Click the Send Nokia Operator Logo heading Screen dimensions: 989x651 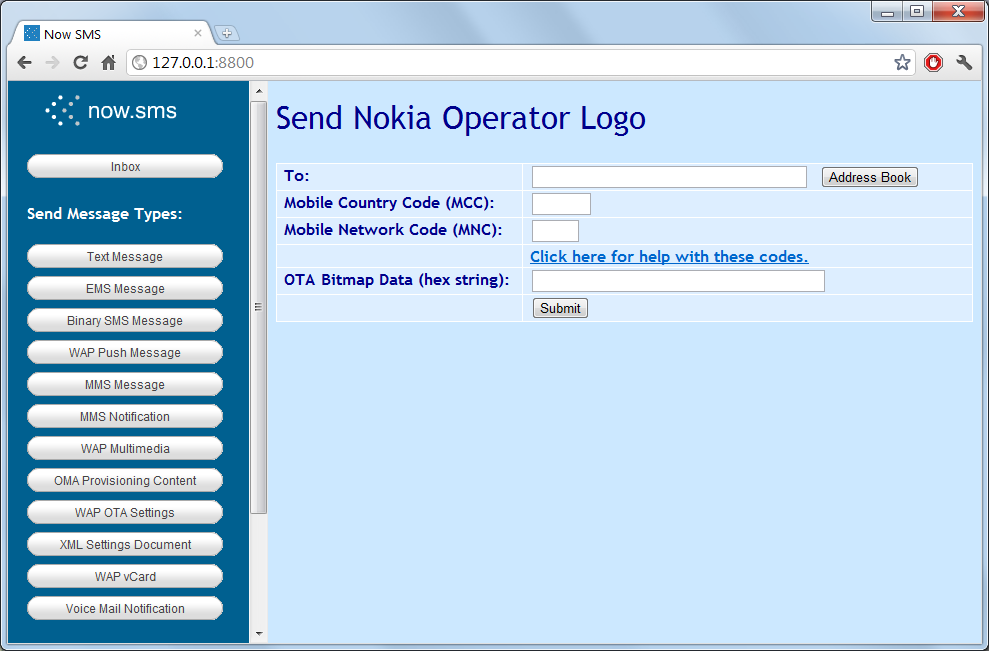coord(461,119)
